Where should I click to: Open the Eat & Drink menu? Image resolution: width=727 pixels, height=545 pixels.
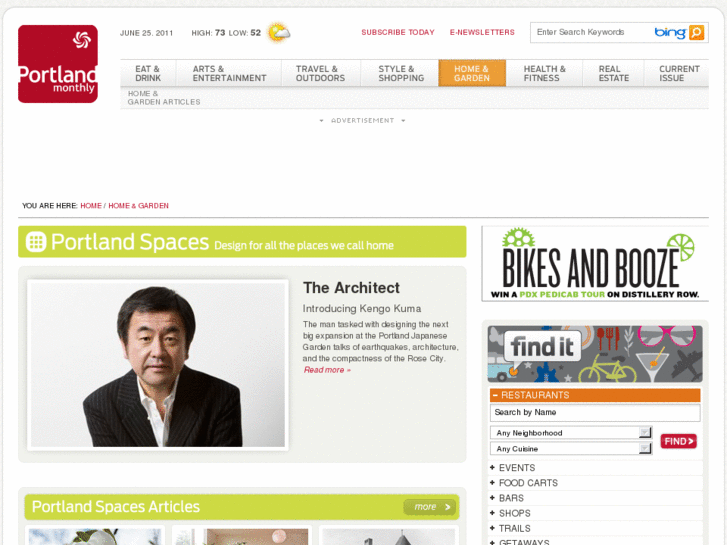tap(148, 73)
